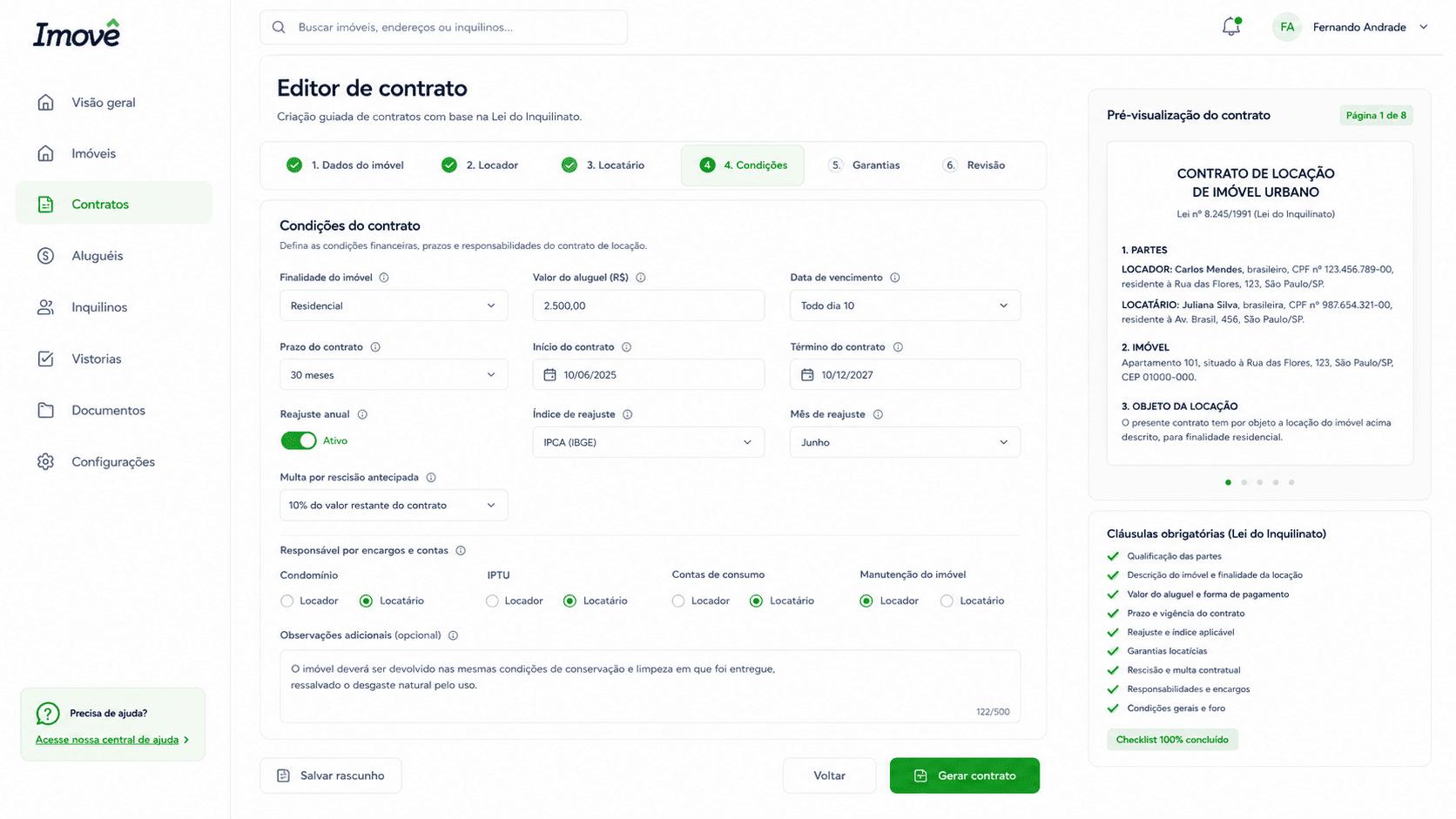
Task: Click Configurações gear icon
Action: click(x=46, y=462)
